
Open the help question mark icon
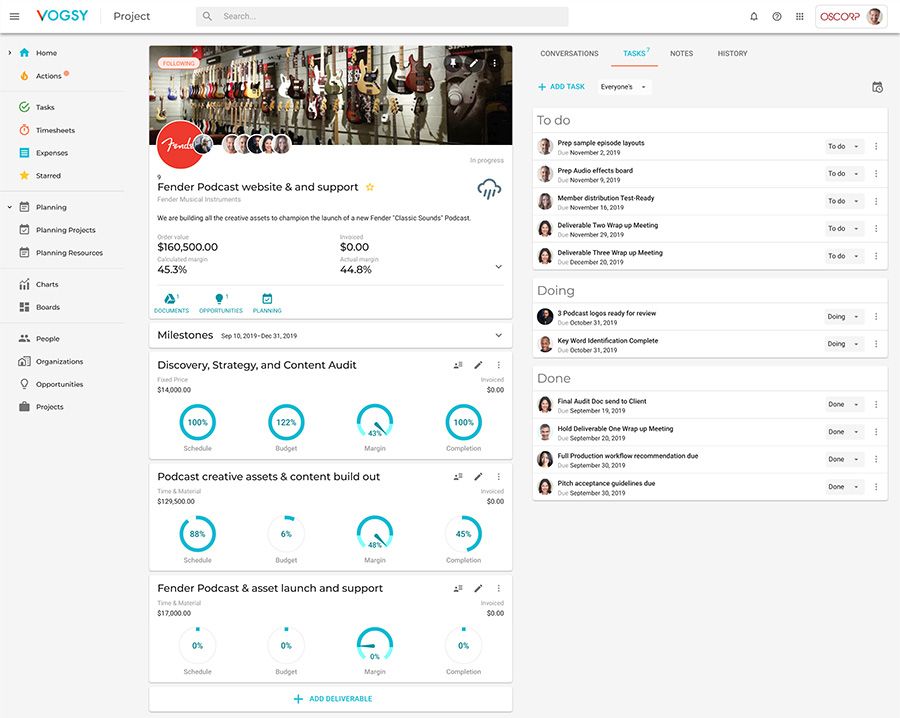pyautogui.click(x=777, y=17)
